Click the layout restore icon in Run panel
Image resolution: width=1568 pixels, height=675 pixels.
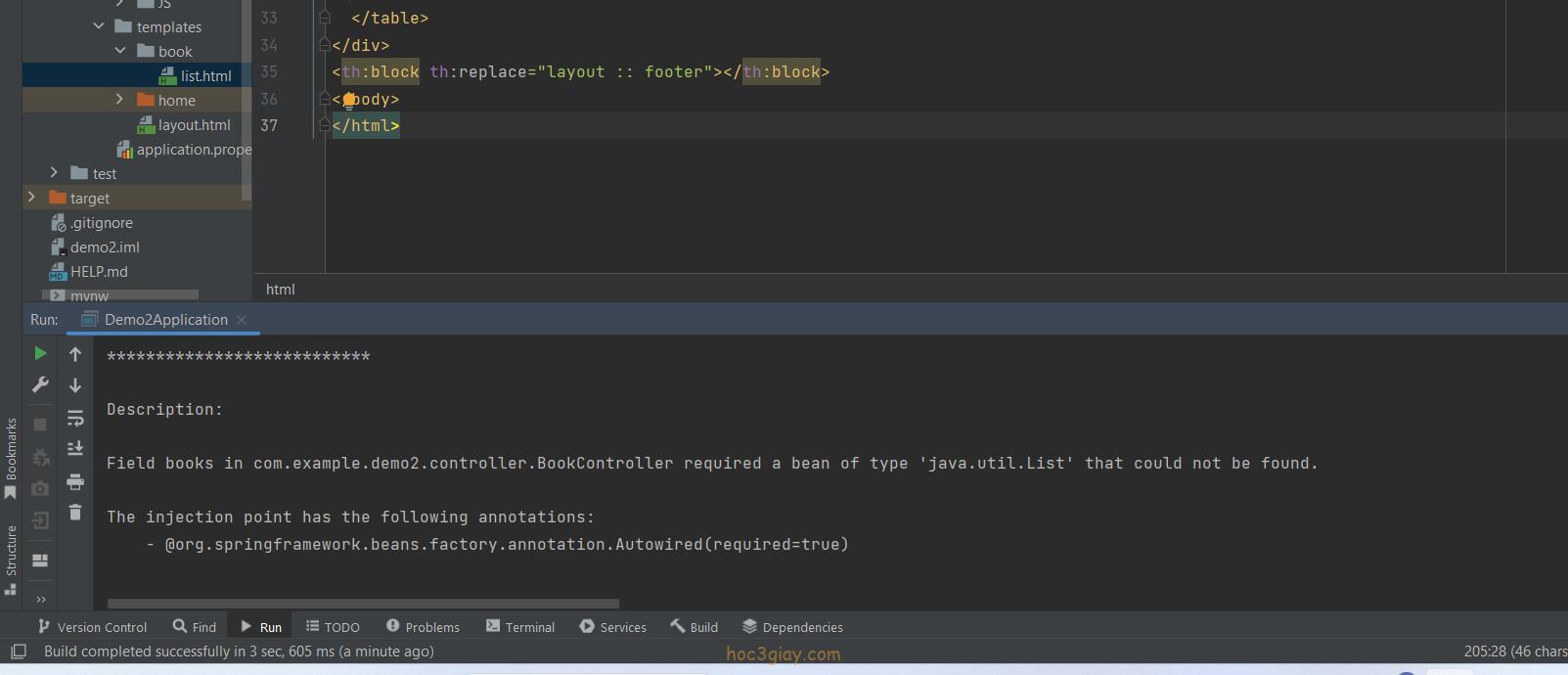(40, 561)
